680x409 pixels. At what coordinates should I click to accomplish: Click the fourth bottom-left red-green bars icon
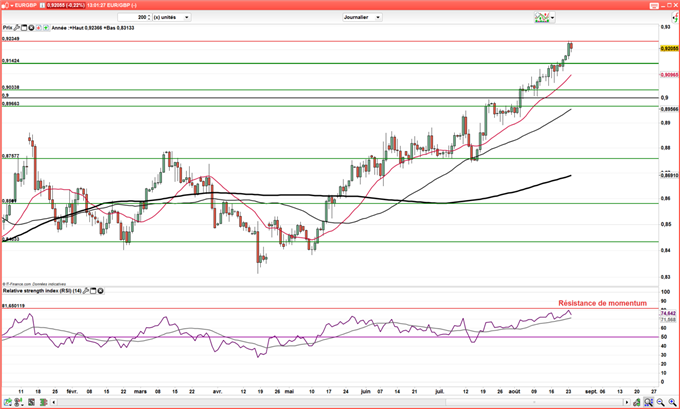tap(42, 402)
